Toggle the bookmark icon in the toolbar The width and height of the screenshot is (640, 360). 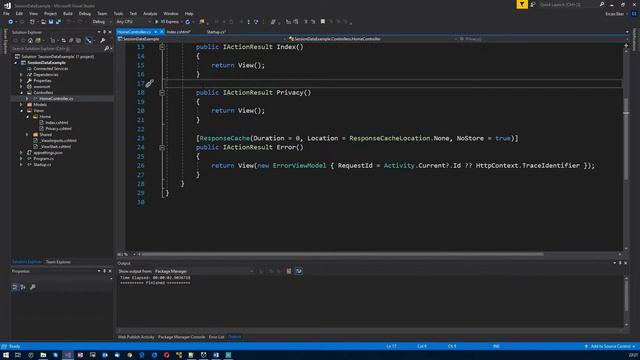click(x=323, y=22)
